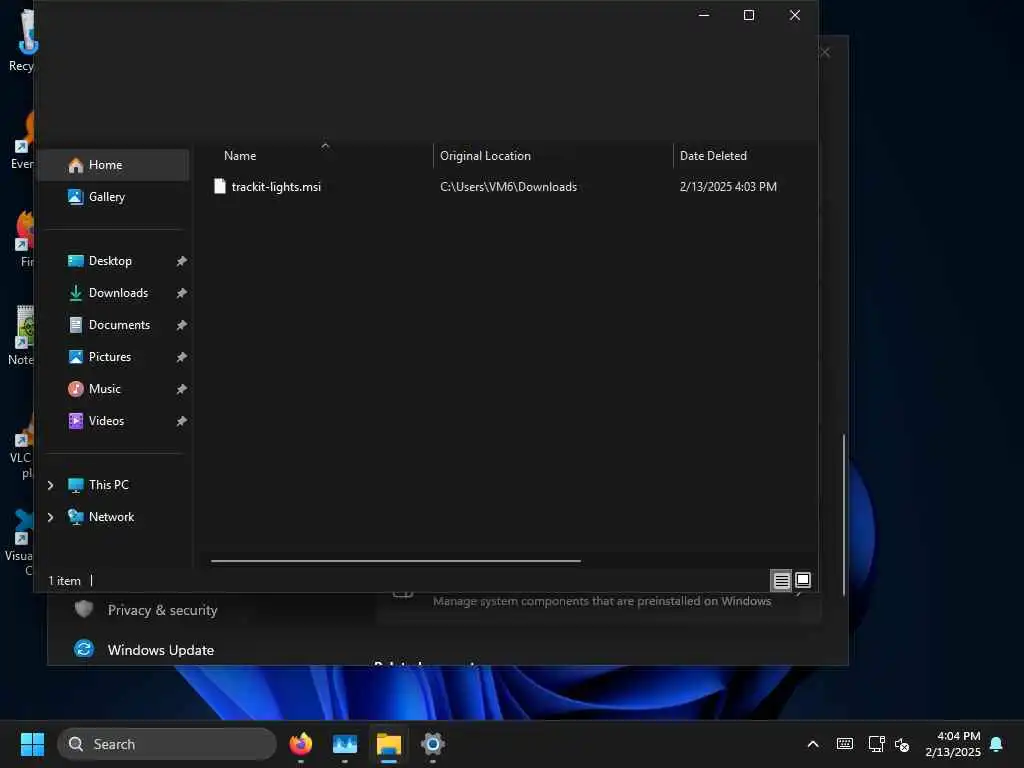This screenshot has width=1024, height=768.
Task: Open the Videos quick access folder
Action: click(113, 421)
